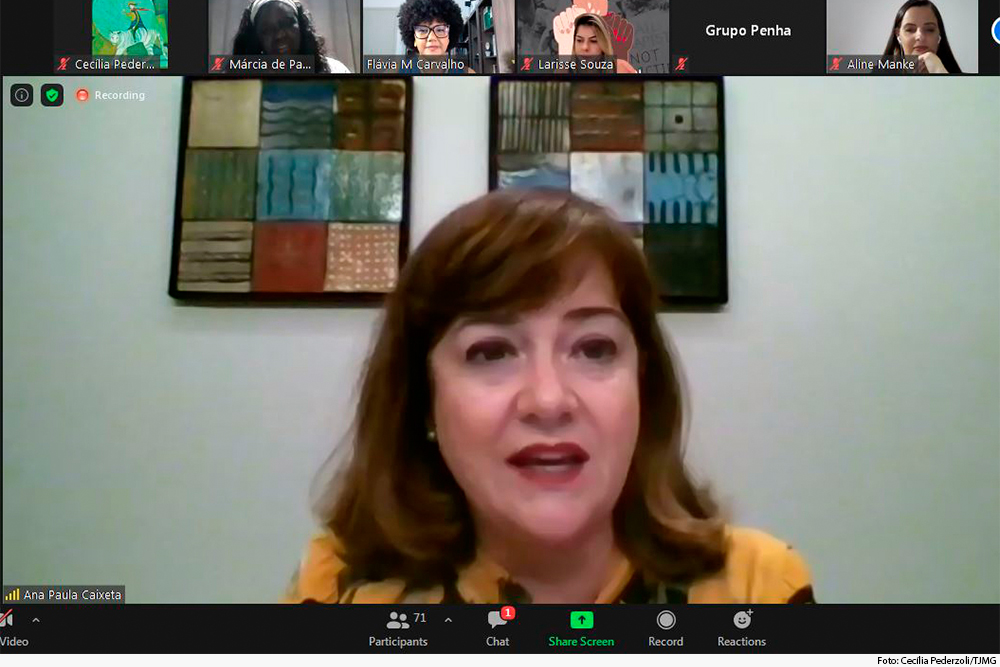
Task: Toggle the Video camera icon
Action: pyautogui.click(x=6, y=619)
